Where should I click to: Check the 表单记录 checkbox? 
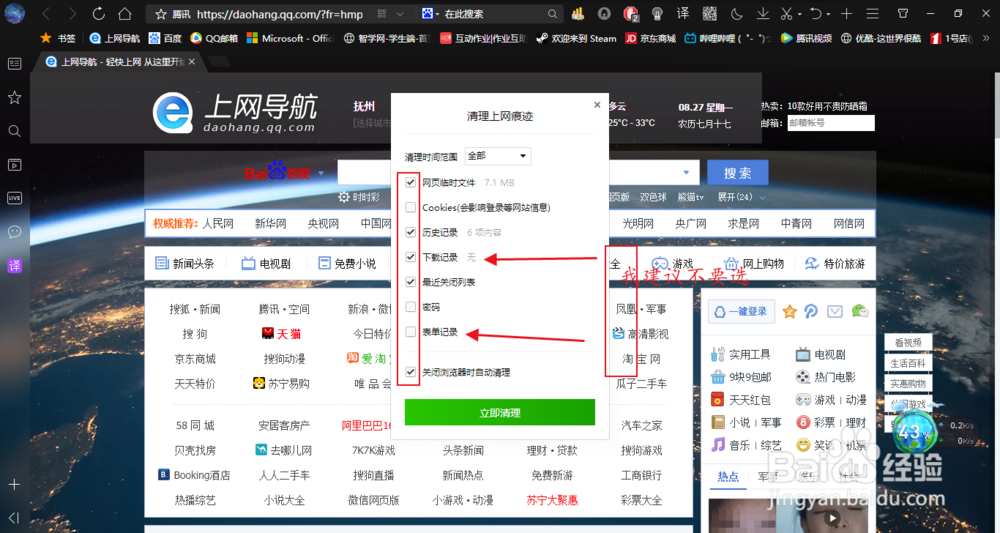411,332
